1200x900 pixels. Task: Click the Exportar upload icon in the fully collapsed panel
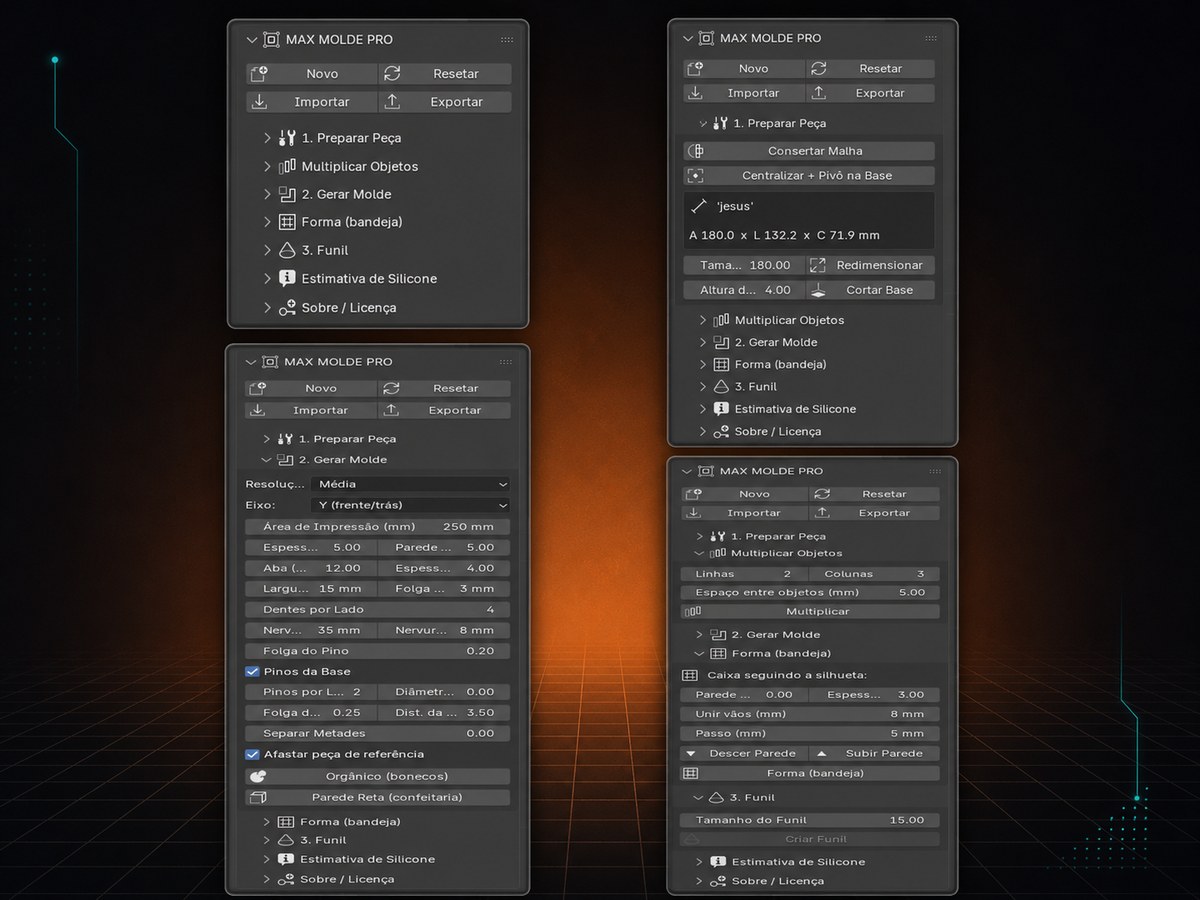[392, 101]
